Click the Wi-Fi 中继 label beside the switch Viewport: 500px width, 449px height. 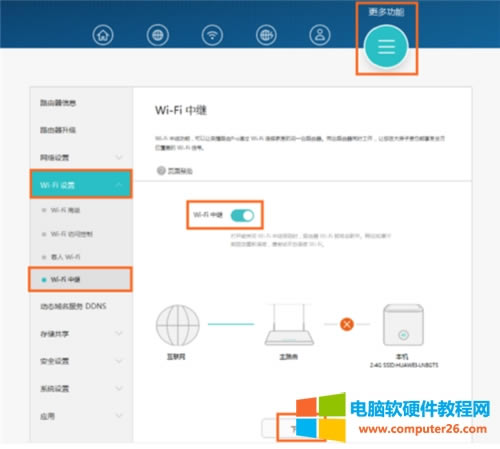[208, 215]
